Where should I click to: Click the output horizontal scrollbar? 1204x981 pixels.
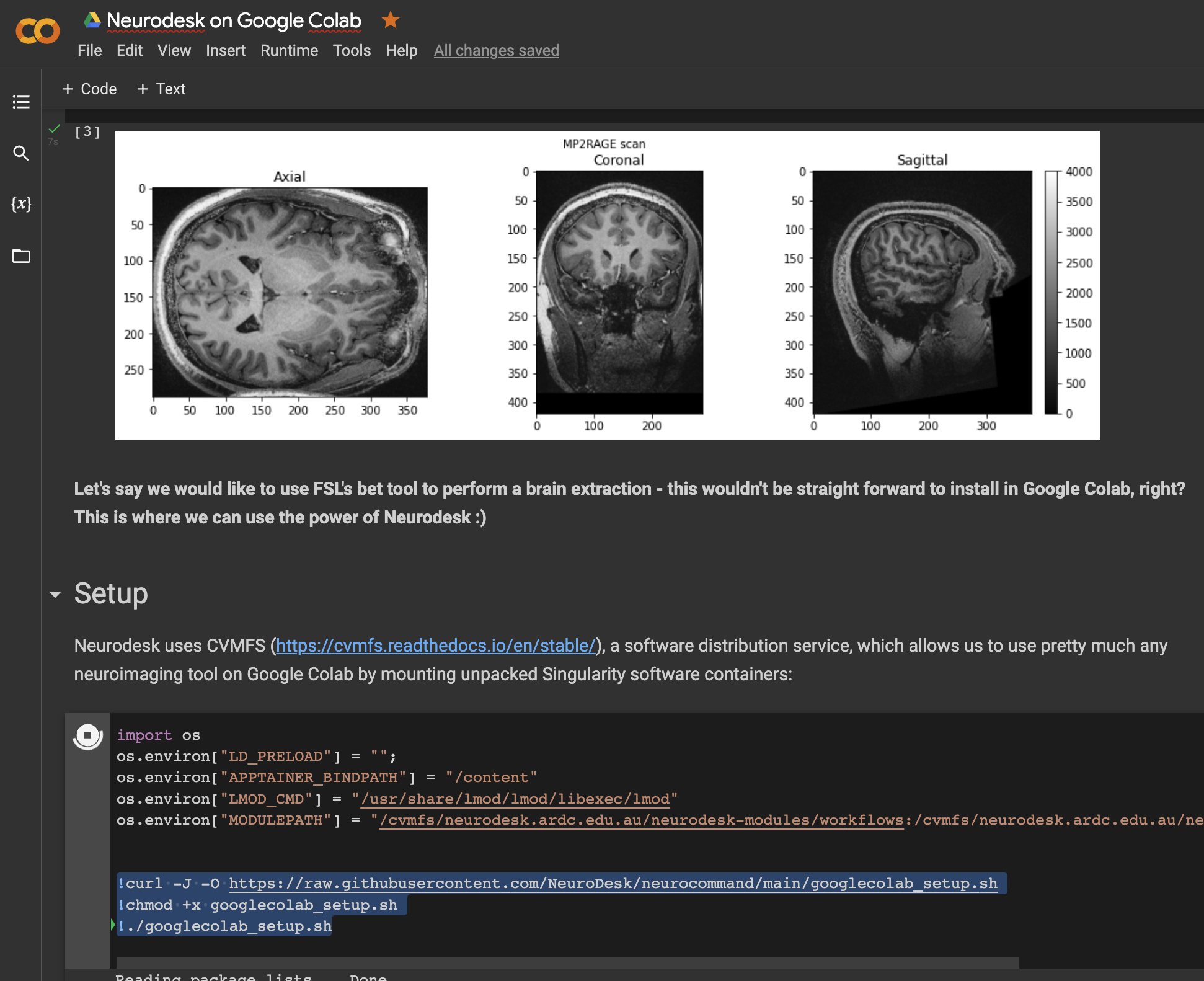[567, 963]
